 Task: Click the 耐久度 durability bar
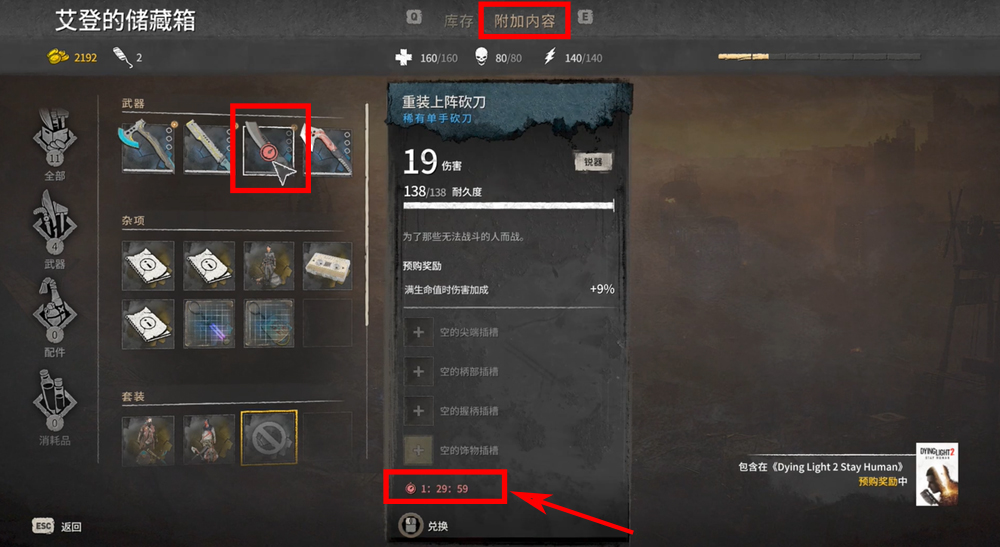click(508, 205)
